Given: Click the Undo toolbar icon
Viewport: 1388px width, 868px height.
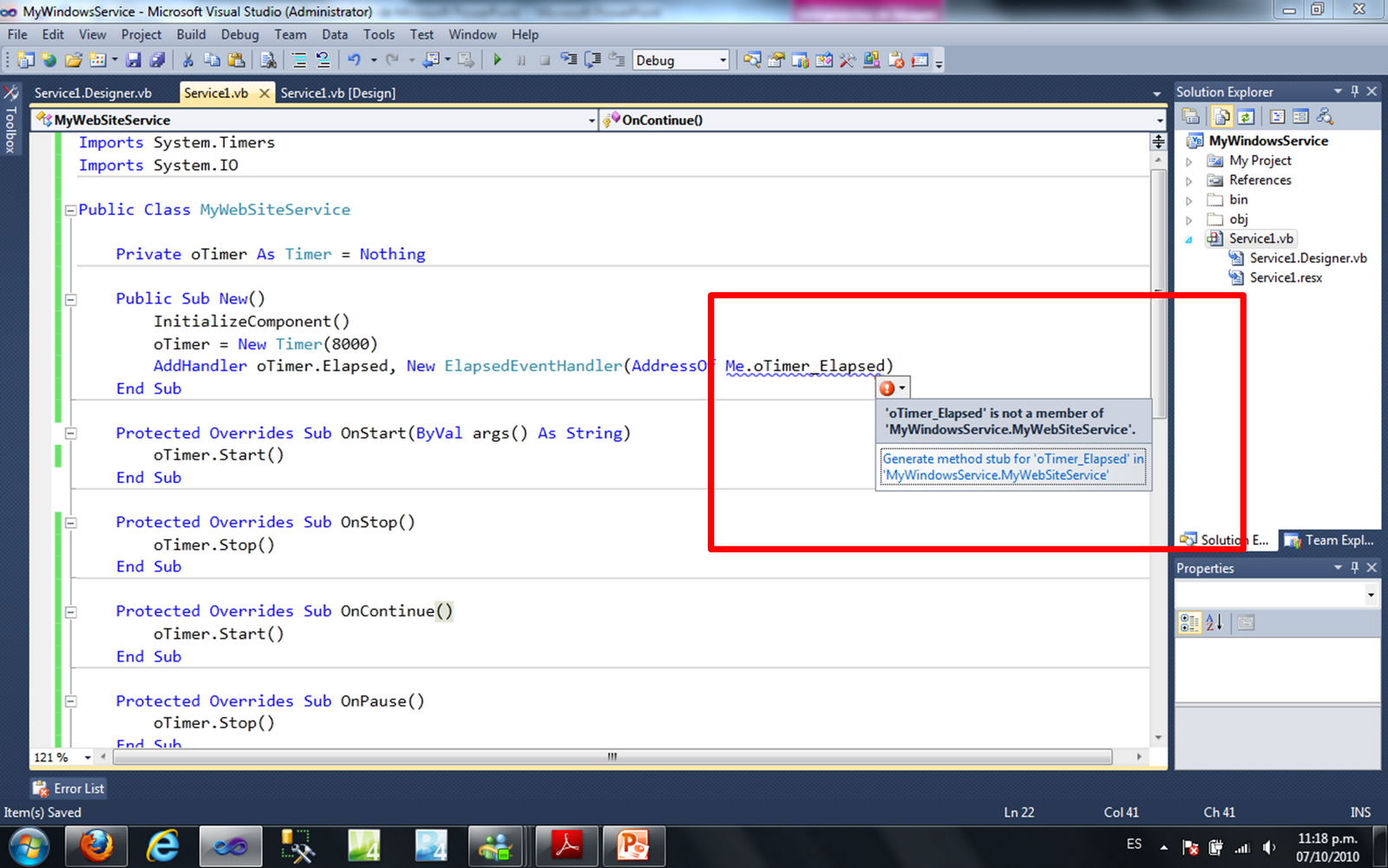Looking at the screenshot, I should 355,60.
